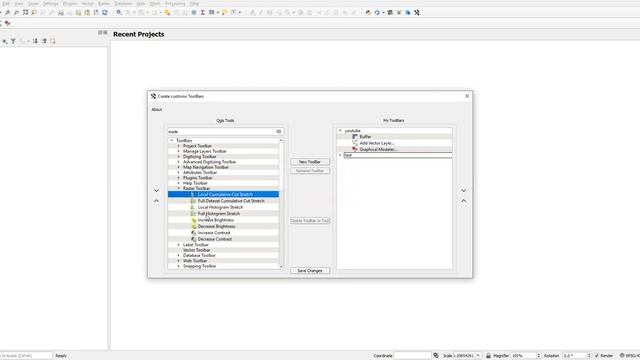
Task: Open the Vector menu
Action: click(87, 4)
